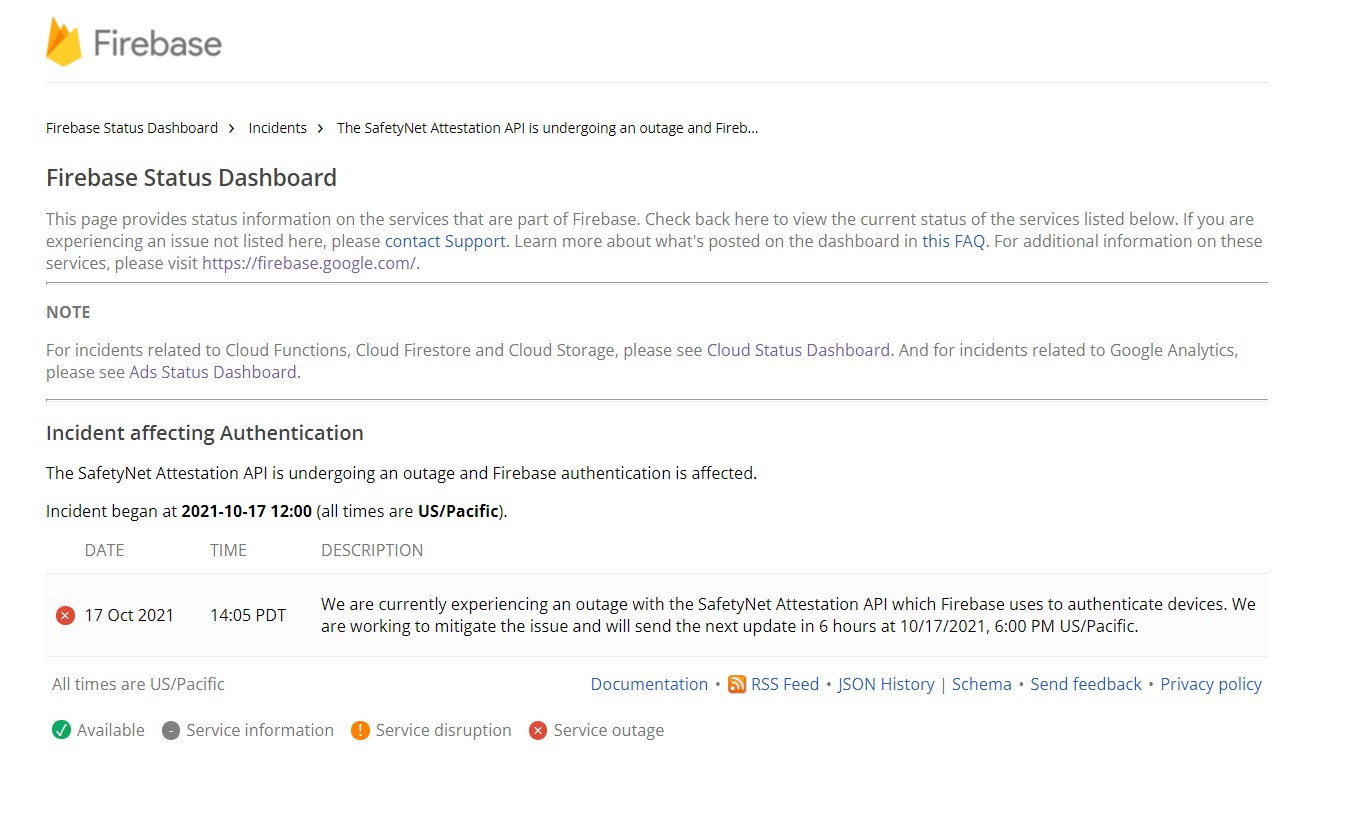Click the DATE column header
Image resolution: width=1367 pixels, height=832 pixels.
click(105, 550)
